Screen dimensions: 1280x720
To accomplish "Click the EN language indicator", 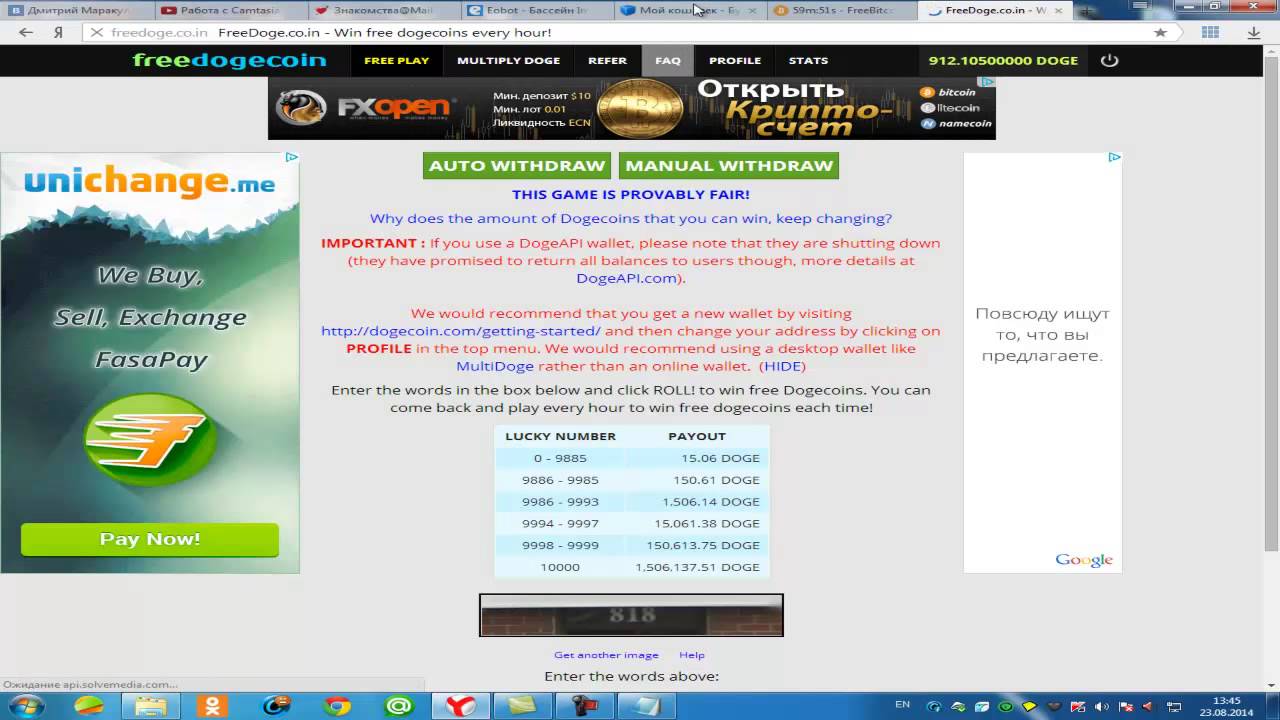I will (x=904, y=706).
